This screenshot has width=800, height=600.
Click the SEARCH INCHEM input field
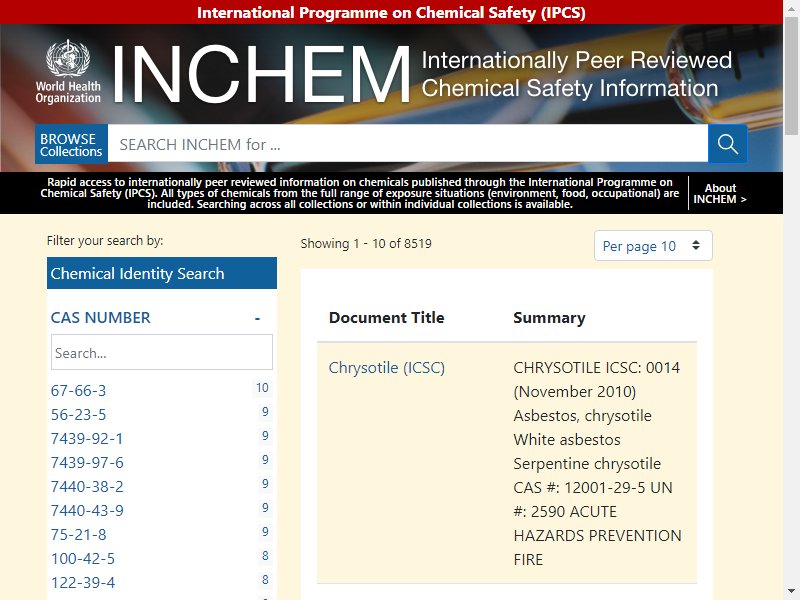(408, 144)
